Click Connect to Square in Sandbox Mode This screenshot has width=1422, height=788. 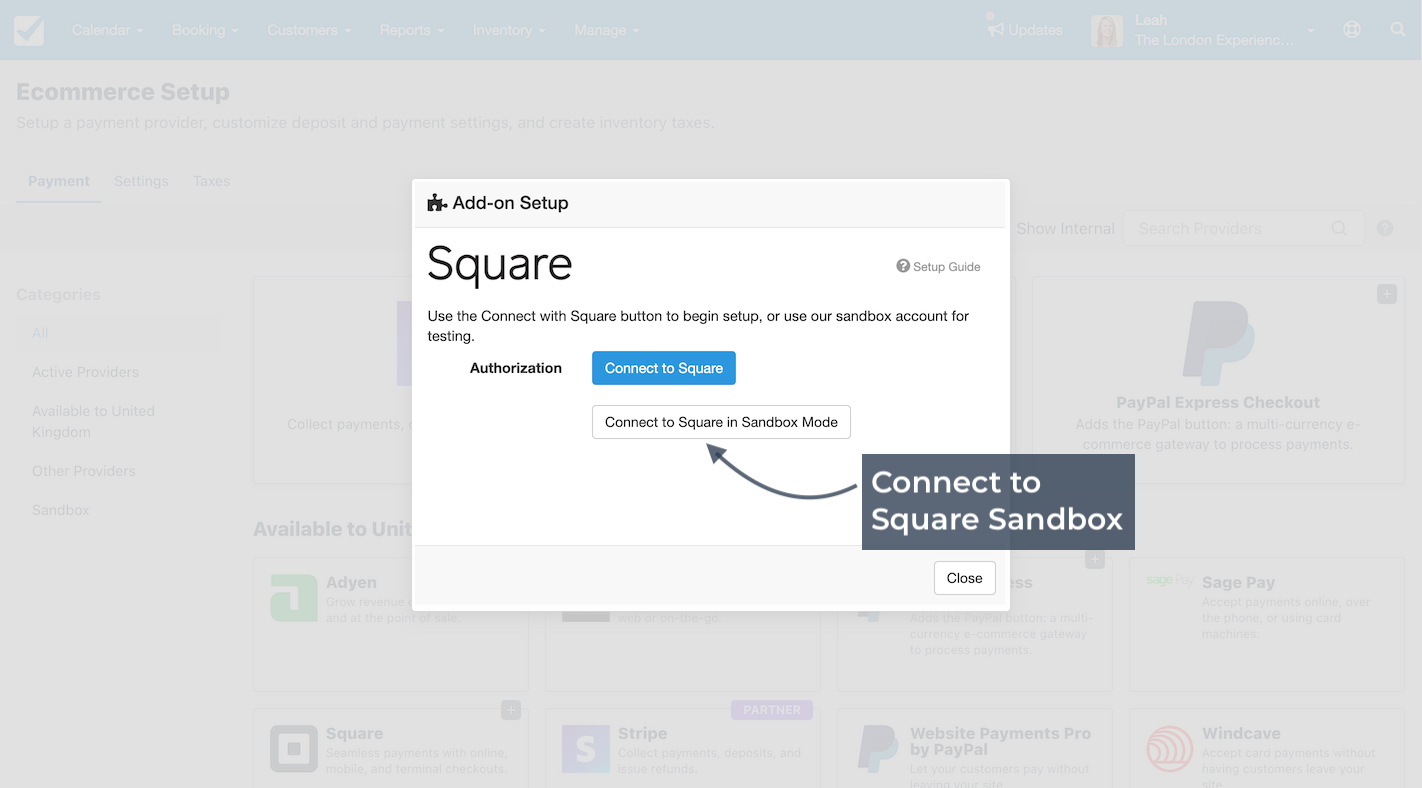click(x=721, y=422)
